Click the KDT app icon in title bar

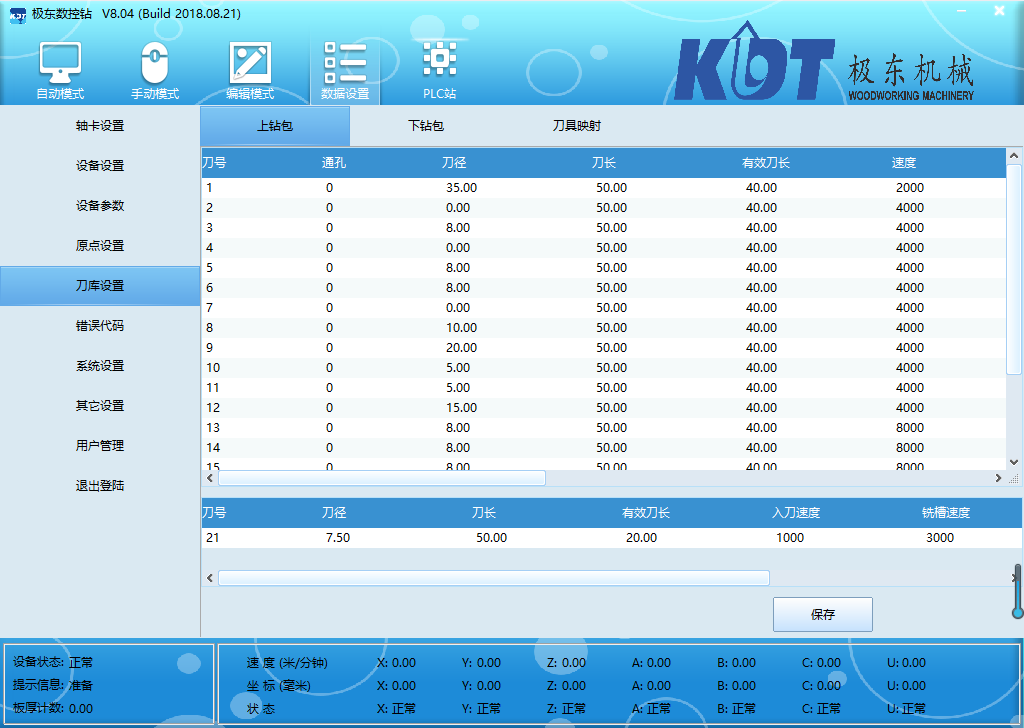pyautogui.click(x=17, y=12)
